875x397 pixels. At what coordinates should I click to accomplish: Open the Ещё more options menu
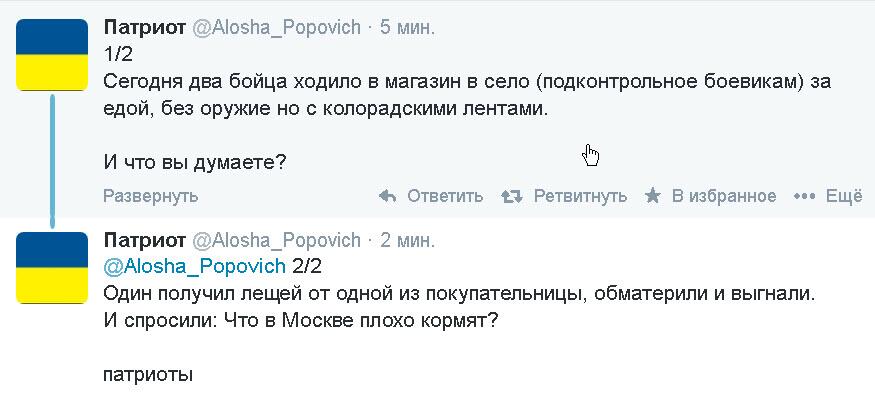tap(844, 196)
